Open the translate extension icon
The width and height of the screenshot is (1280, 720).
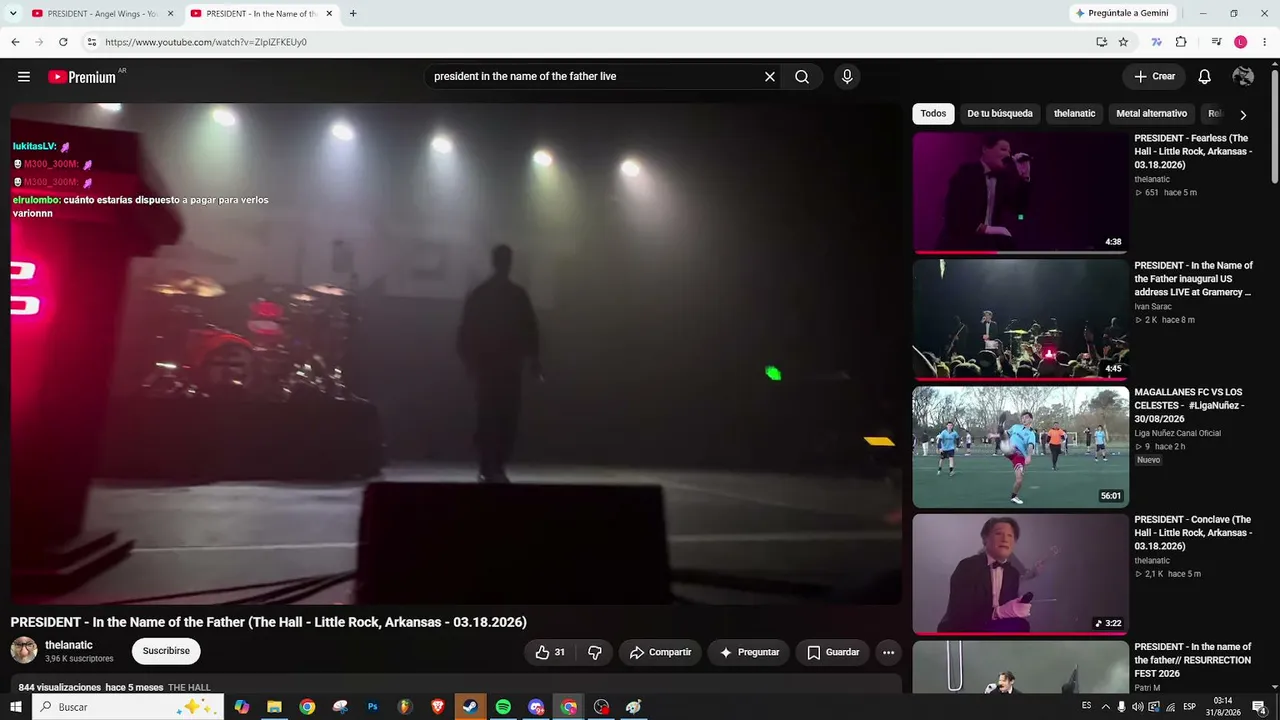1157,42
